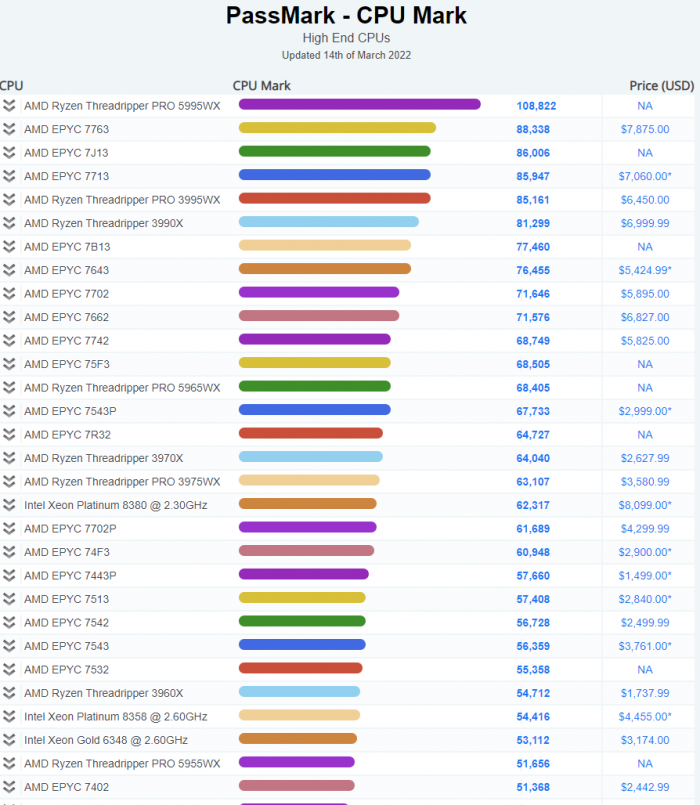Image resolution: width=700 pixels, height=805 pixels.
Task: Click the yellow score bar for EPYC 7763
Action: [x=337, y=128]
